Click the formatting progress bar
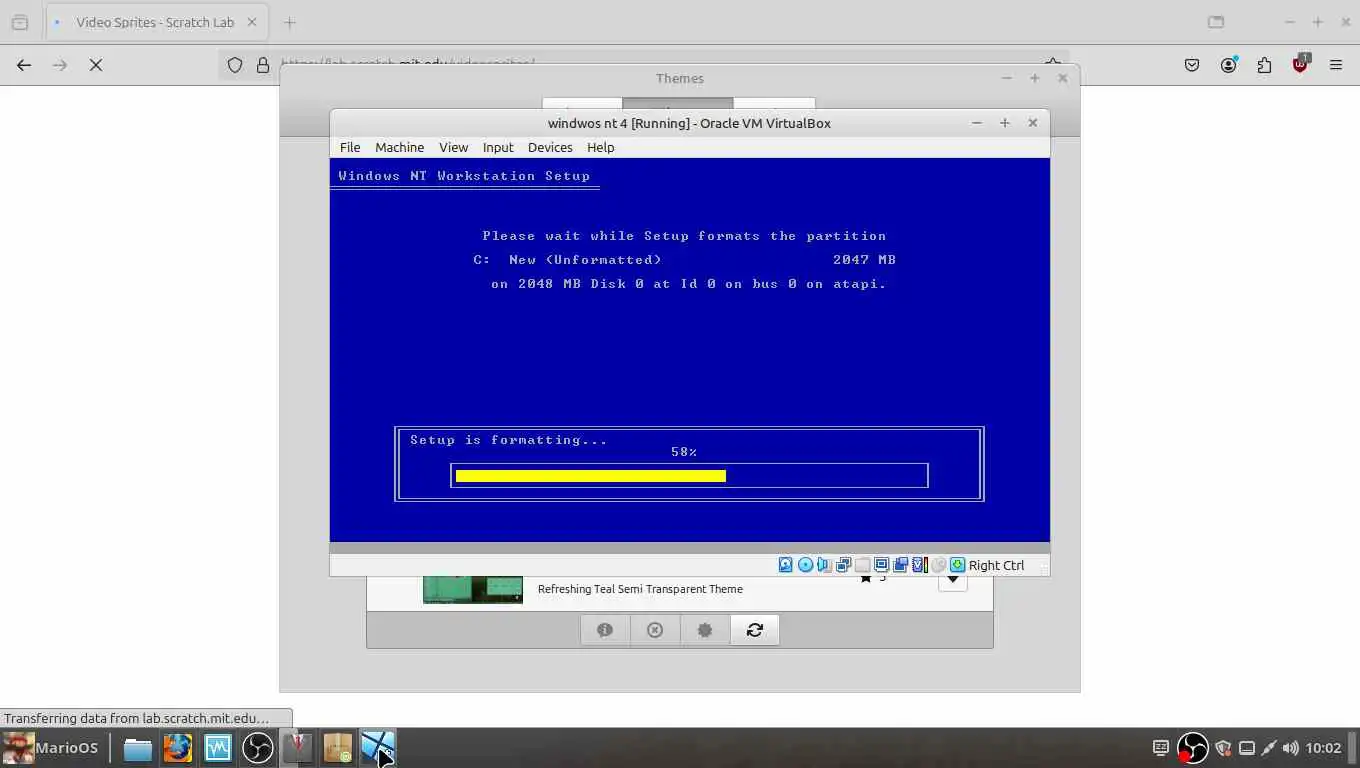This screenshot has width=1360, height=768. 689,476
